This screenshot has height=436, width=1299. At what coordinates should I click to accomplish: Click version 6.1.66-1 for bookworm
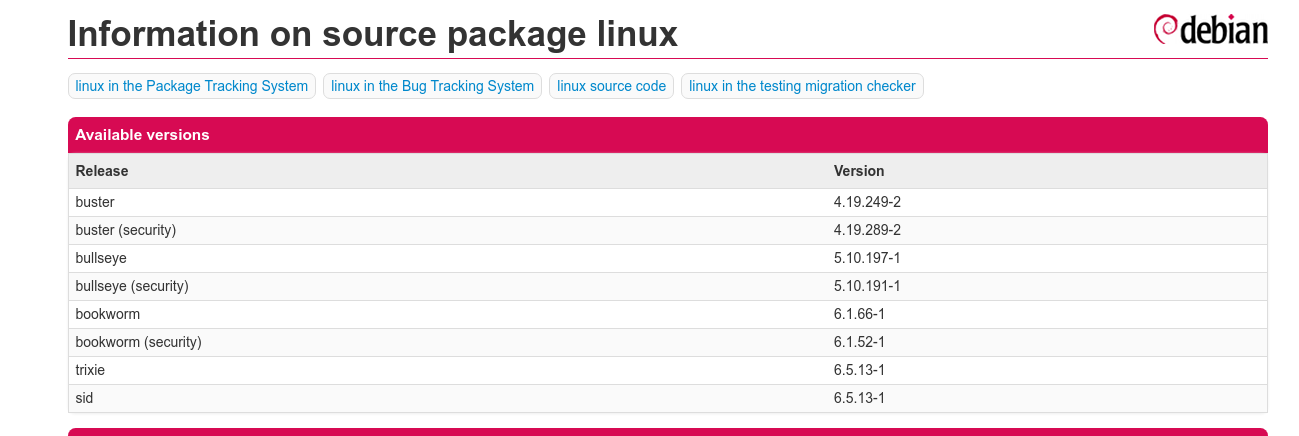click(860, 314)
